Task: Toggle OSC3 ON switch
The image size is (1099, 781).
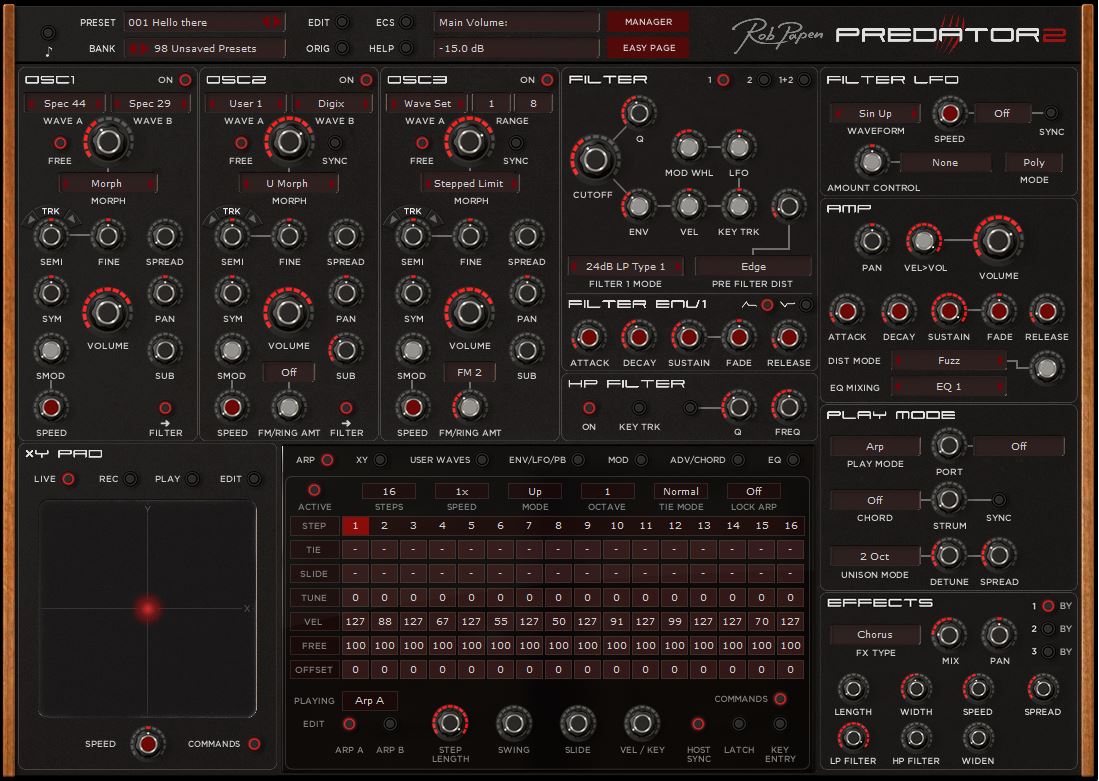Action: click(547, 80)
